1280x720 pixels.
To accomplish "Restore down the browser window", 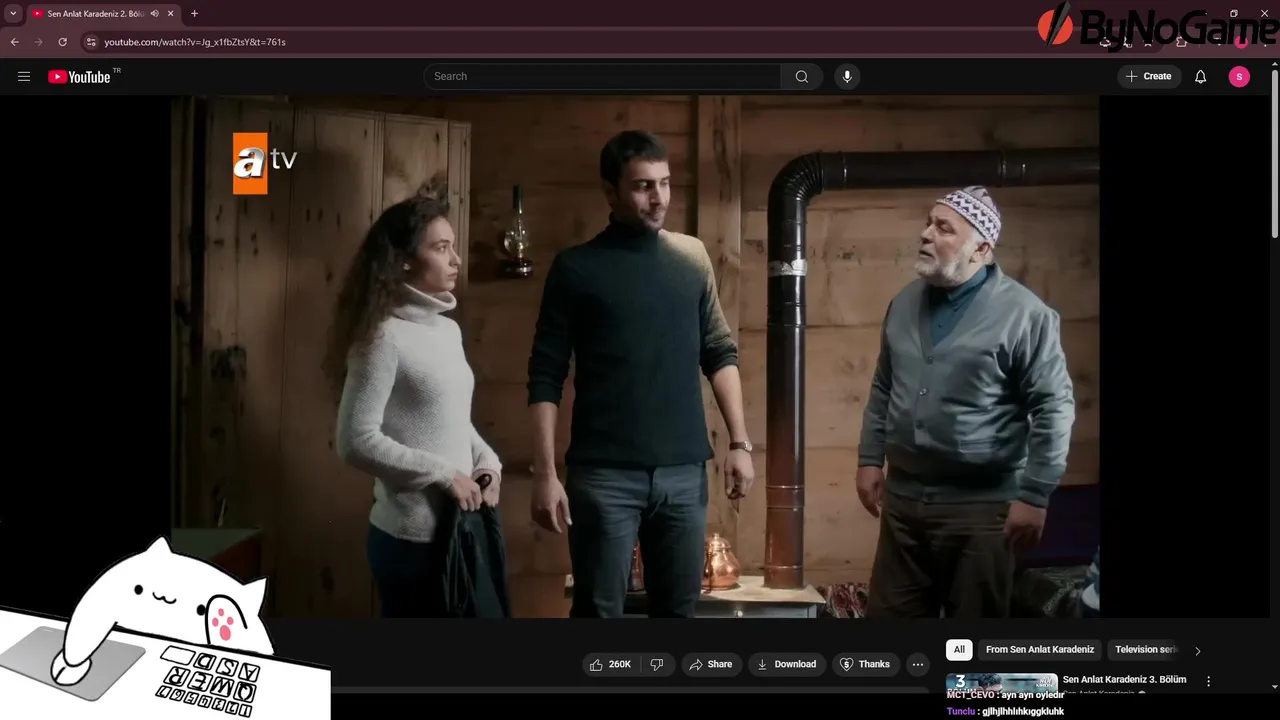I will pos(1234,13).
